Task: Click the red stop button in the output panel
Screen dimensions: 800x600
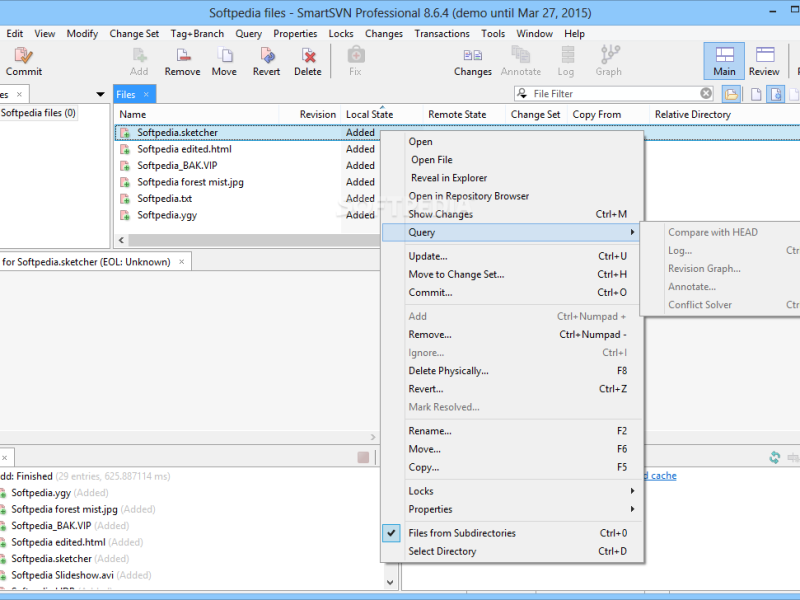Action: tap(363, 458)
